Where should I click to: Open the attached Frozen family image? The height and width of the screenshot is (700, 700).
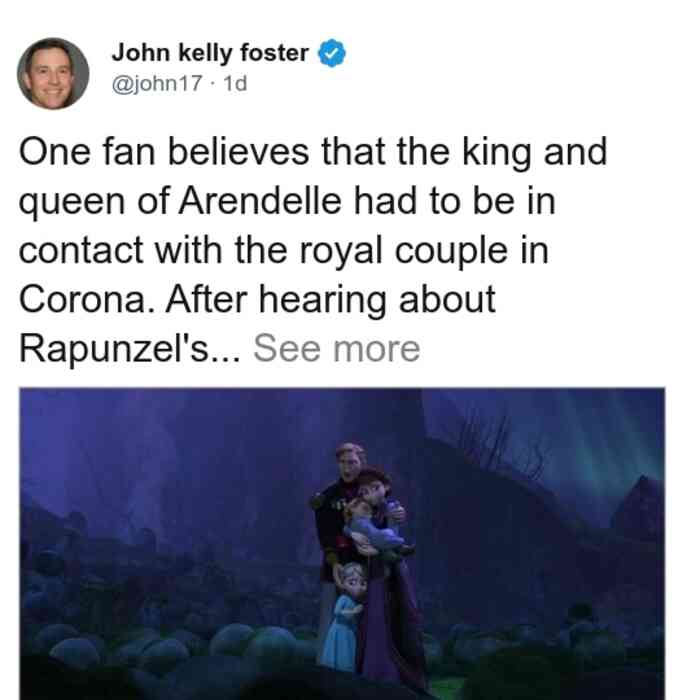[342, 543]
